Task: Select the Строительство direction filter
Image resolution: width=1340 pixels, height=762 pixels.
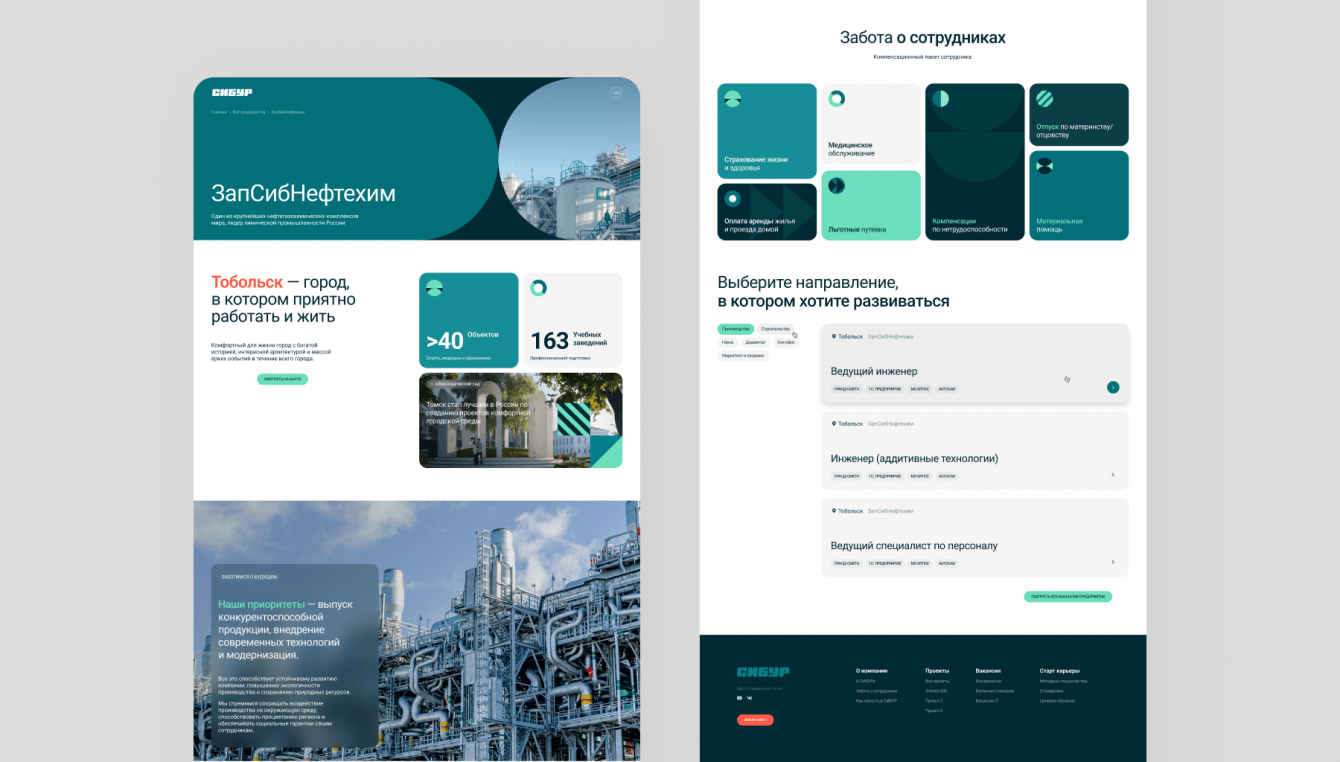Action: coord(776,328)
